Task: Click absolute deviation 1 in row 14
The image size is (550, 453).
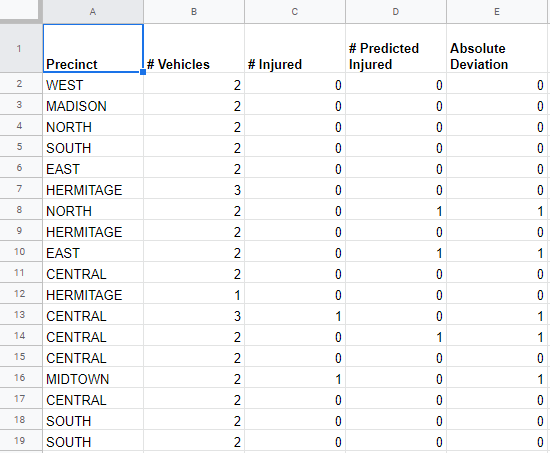Action: point(497,335)
